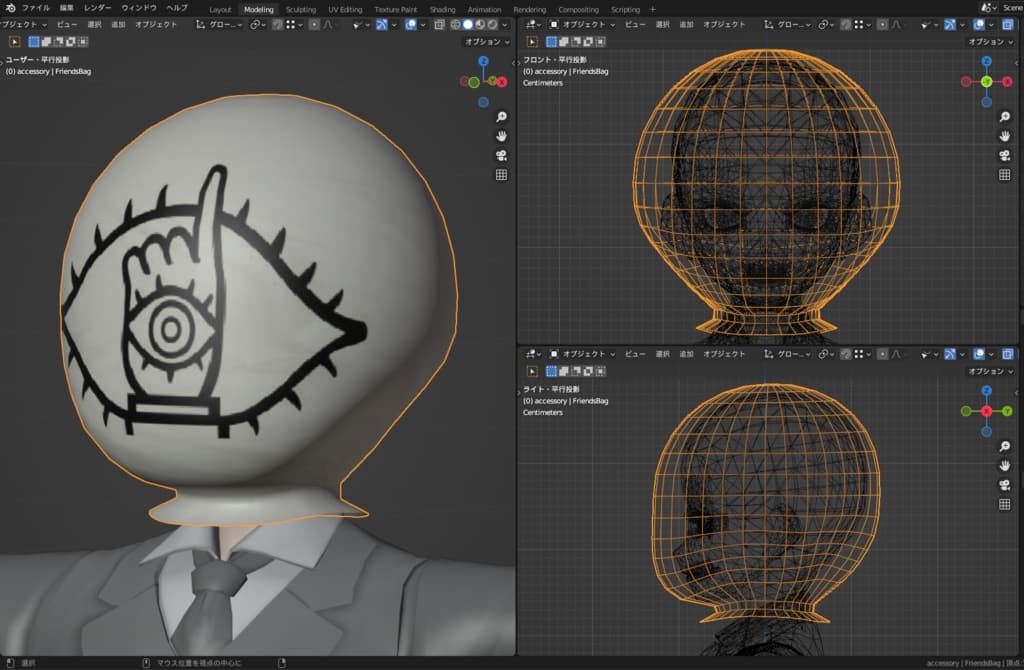The width and height of the screenshot is (1024, 670).
Task: Click the zoom magnifier in the left viewport
Action: pos(501,116)
